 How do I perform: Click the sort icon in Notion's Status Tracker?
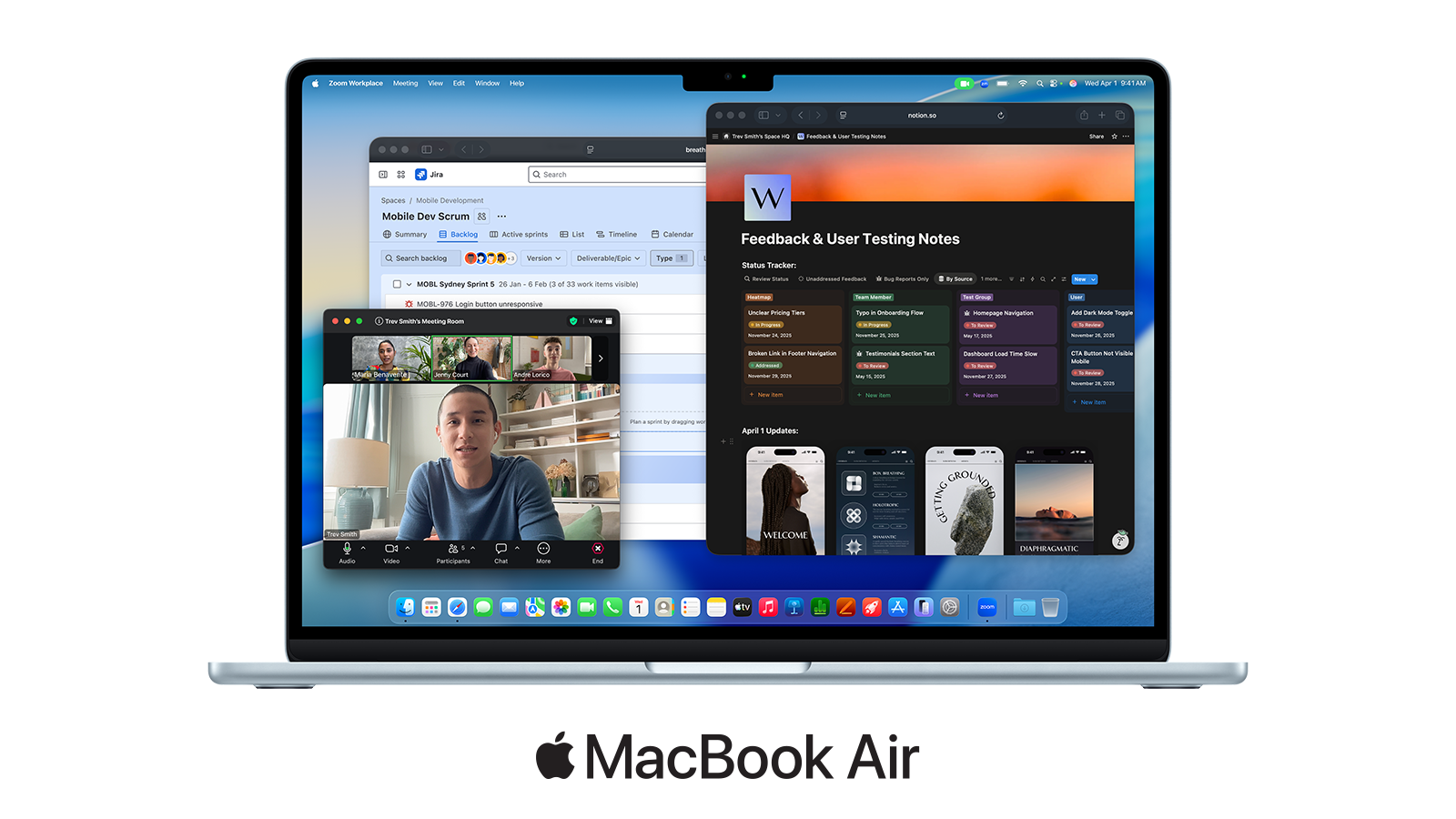[1023, 279]
